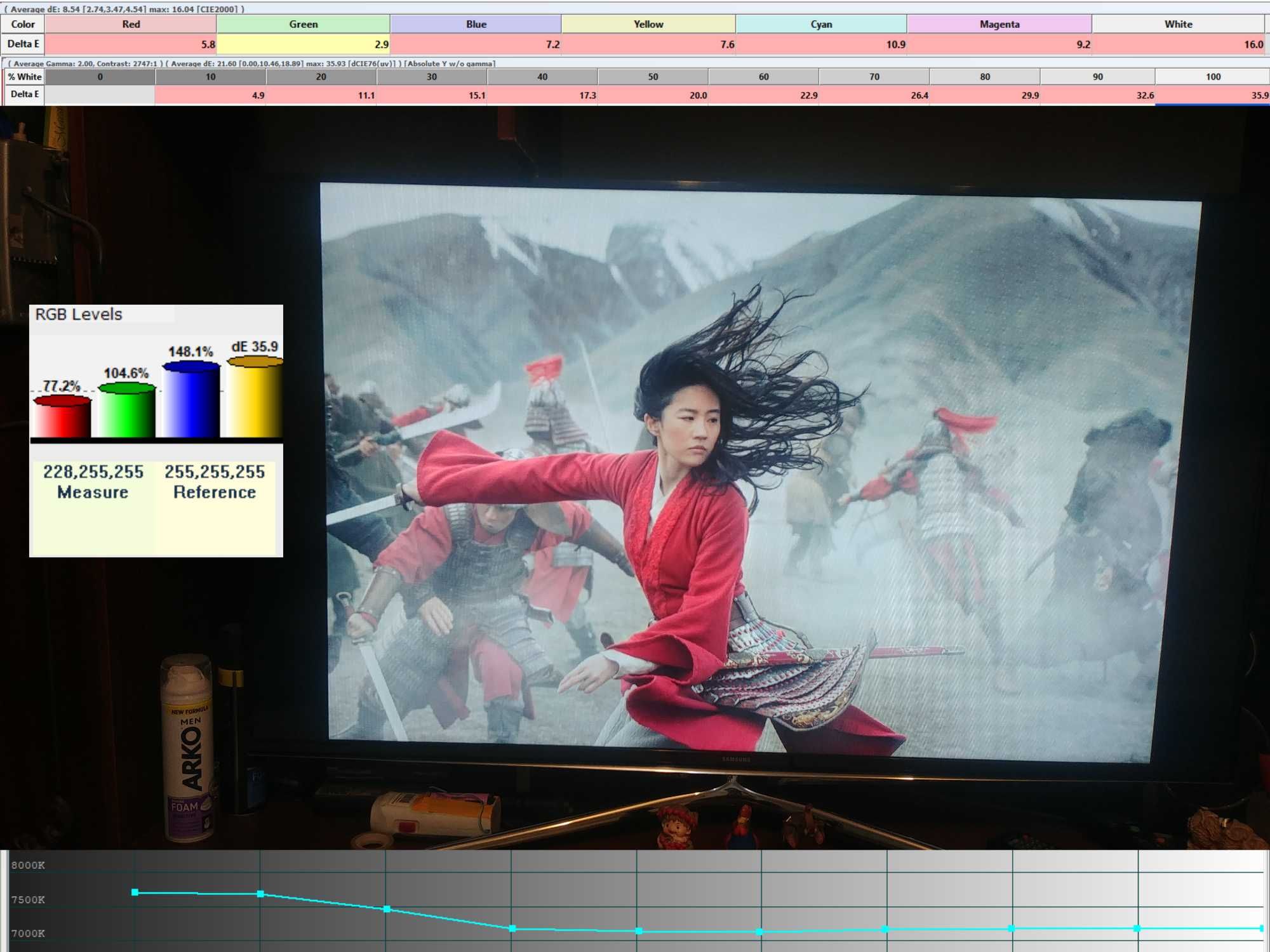Select the Green Delta E value 2.9
The image size is (1270, 952).
[x=304, y=44]
